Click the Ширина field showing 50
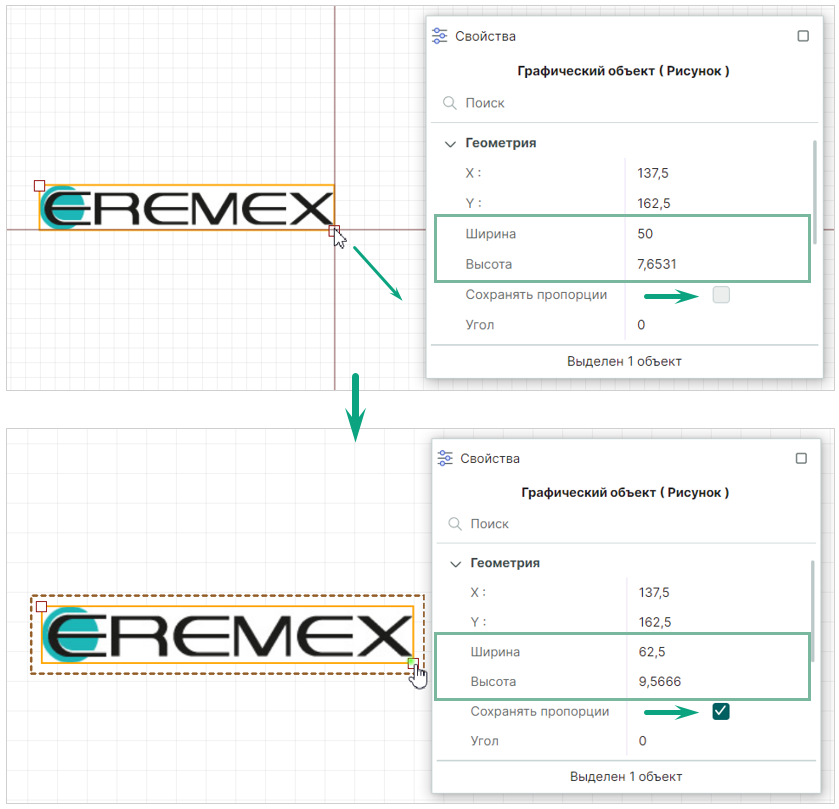 click(715, 234)
